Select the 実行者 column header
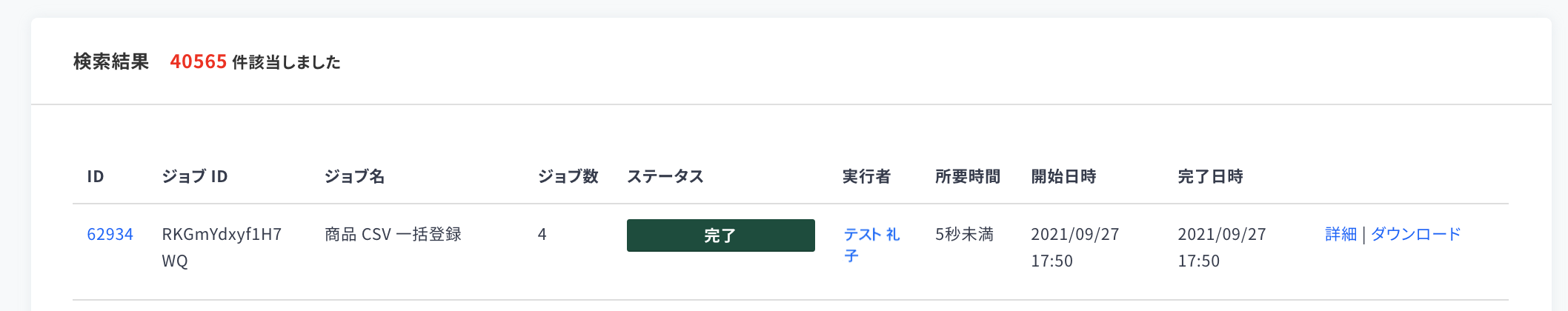Image resolution: width=1568 pixels, height=311 pixels. click(866, 177)
